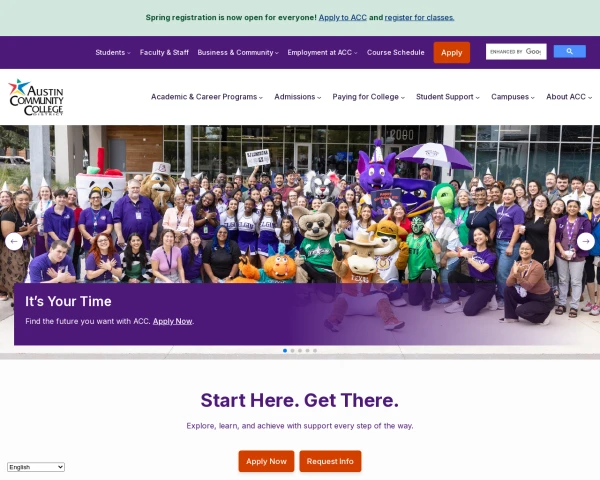Select the fifth carousel dot

(315, 351)
